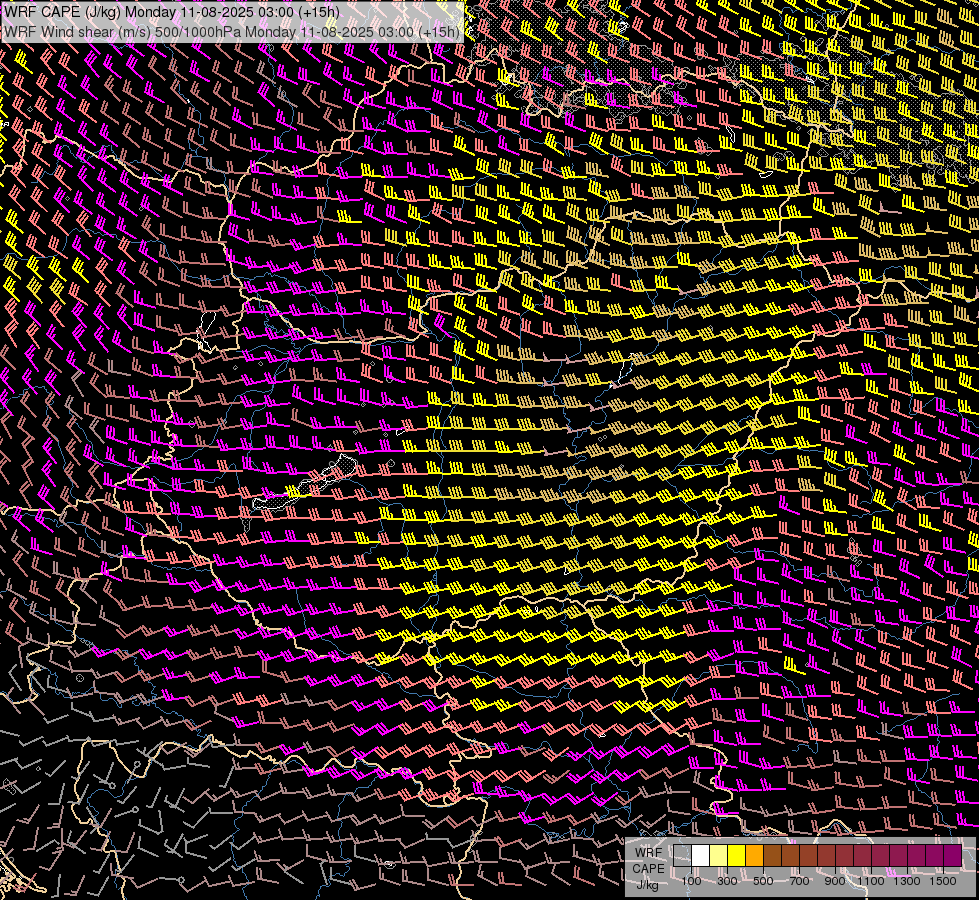Screen dimensions: 979x900
Task: Click the bright yellow CAPE legend swatch
Action: click(737, 856)
